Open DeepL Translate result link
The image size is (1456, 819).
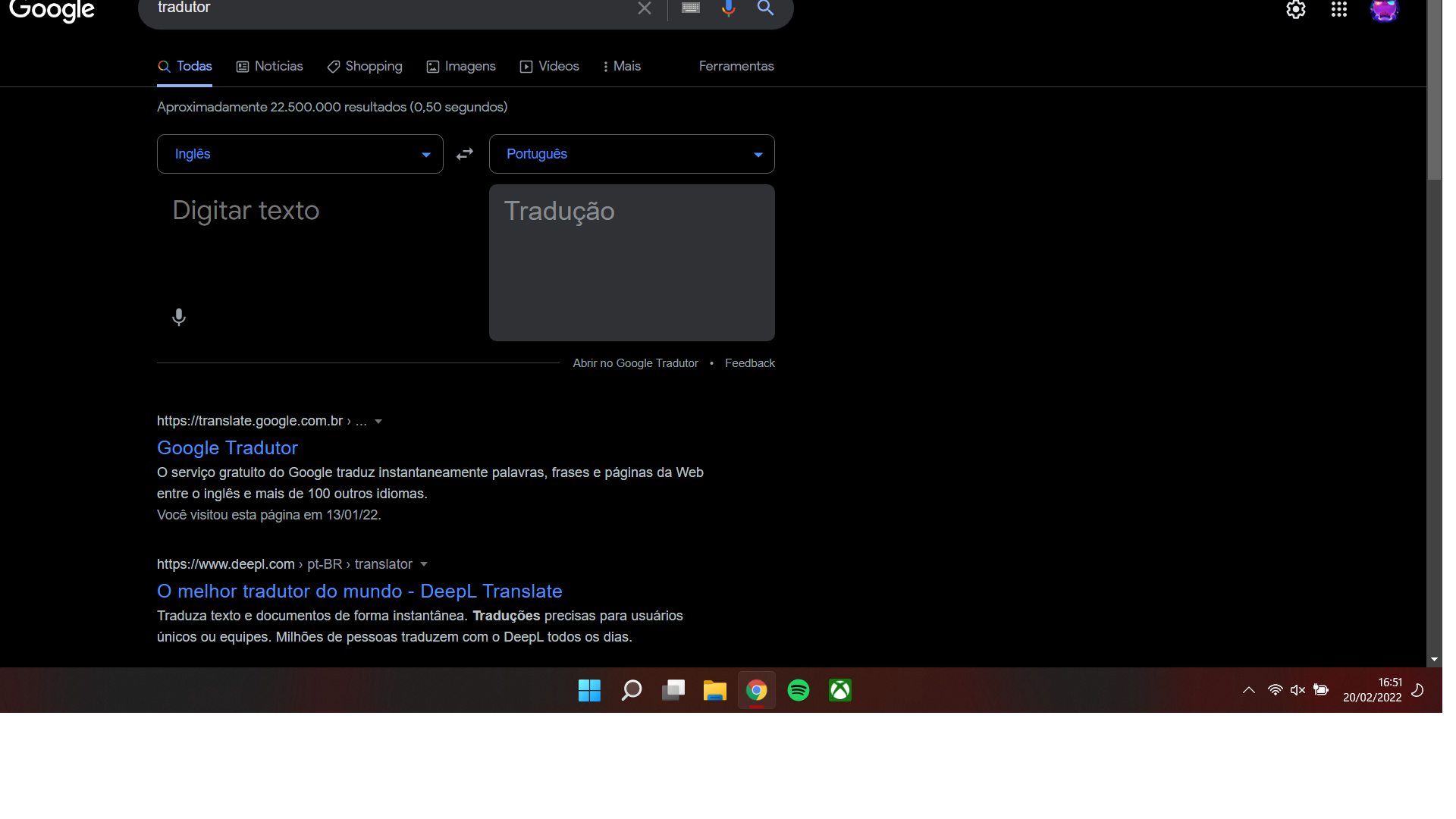(x=359, y=591)
